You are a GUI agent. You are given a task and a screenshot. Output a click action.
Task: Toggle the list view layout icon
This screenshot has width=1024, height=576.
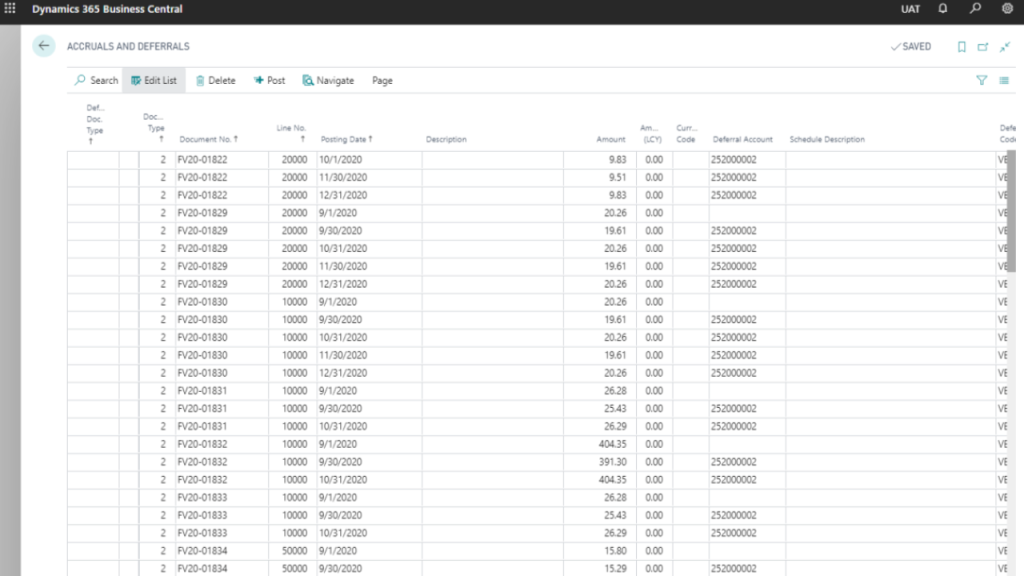pos(1003,80)
